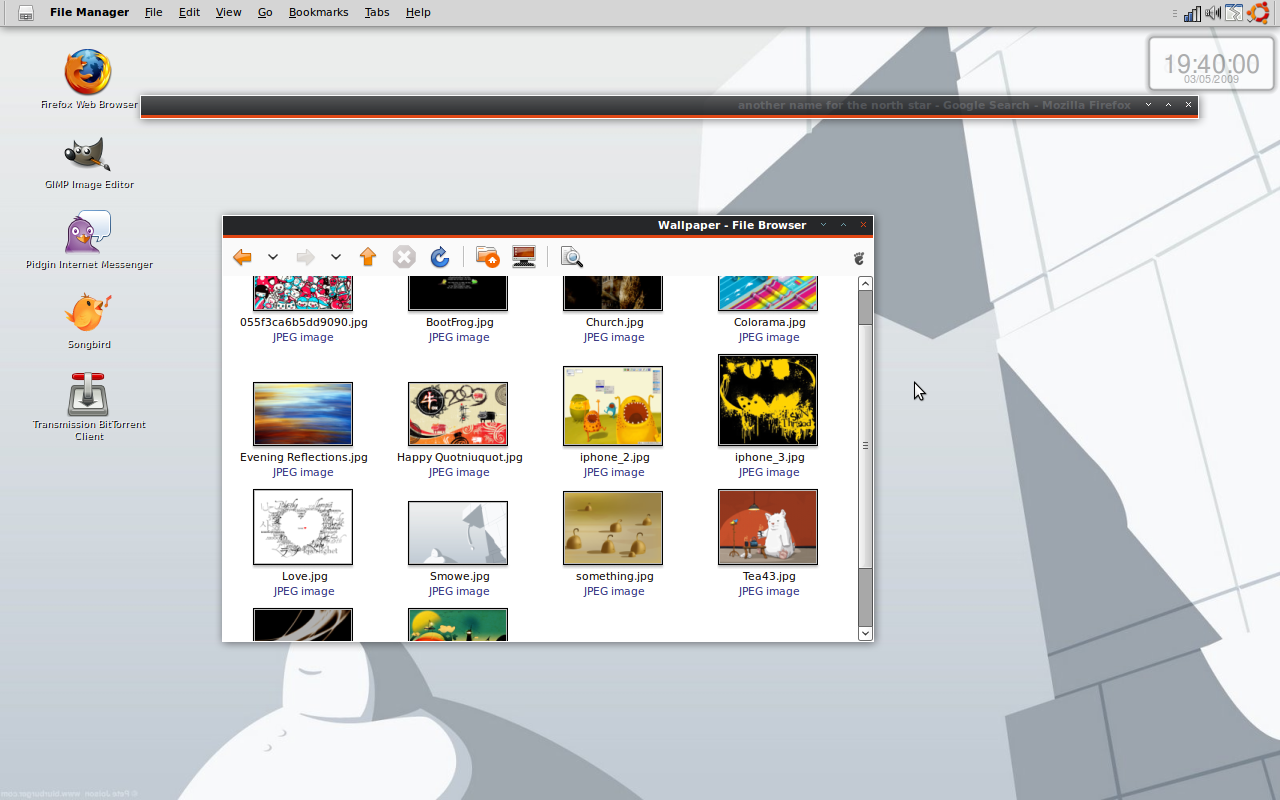Select the Tea43.jpg thumbnail
The height and width of the screenshot is (800, 1280).
click(768, 527)
